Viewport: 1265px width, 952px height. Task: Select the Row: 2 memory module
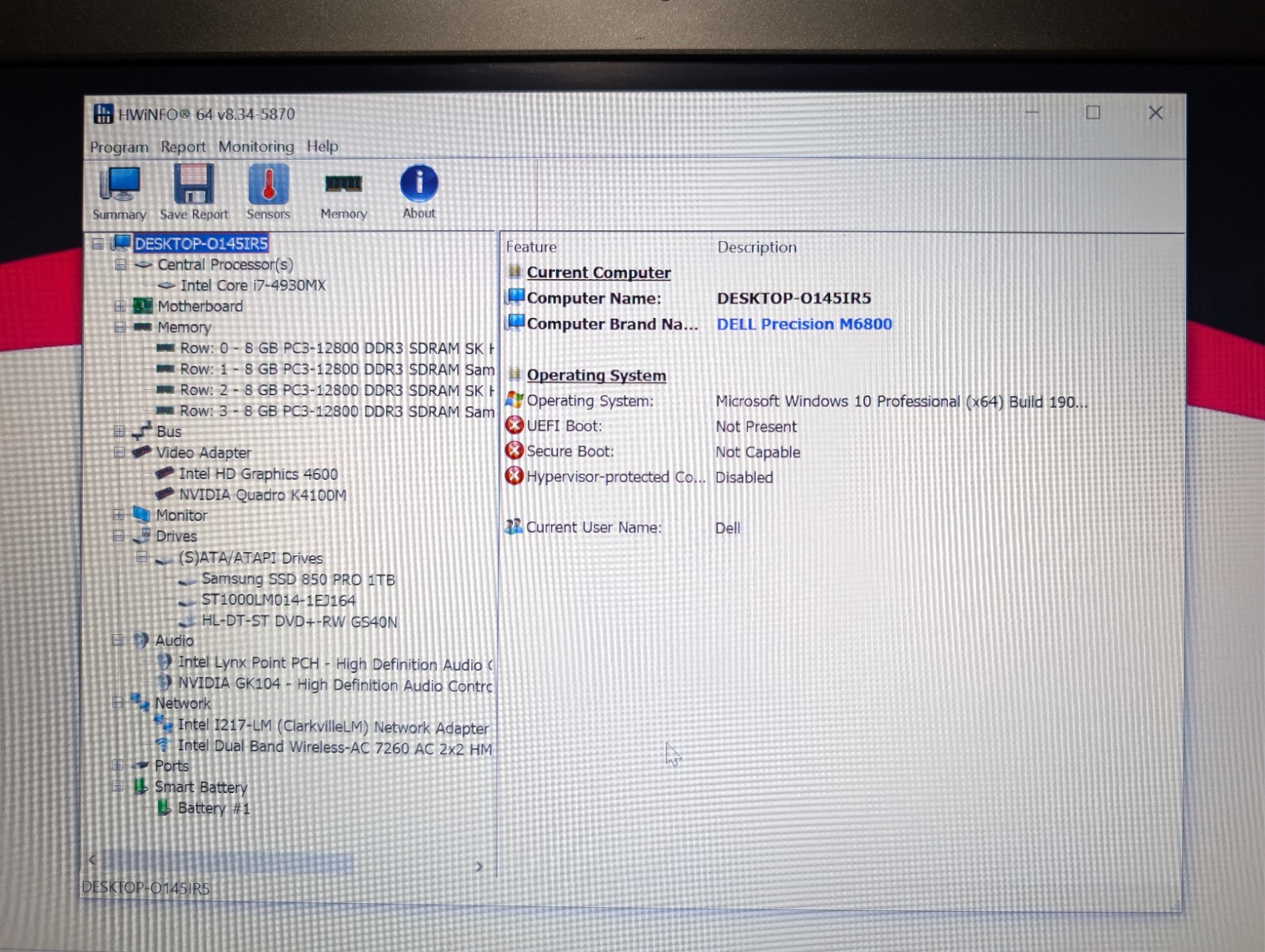[x=337, y=390]
